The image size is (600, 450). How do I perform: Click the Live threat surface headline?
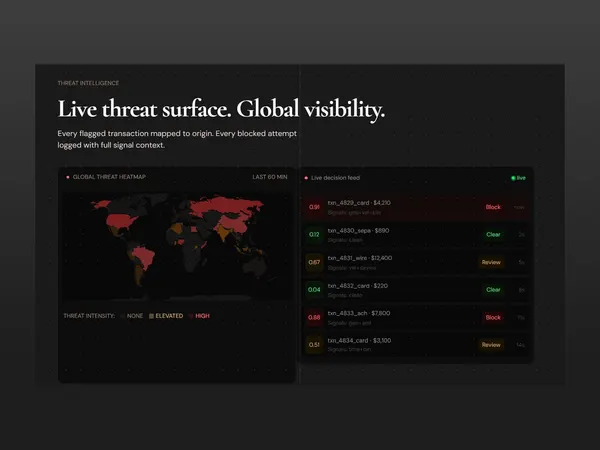221,109
